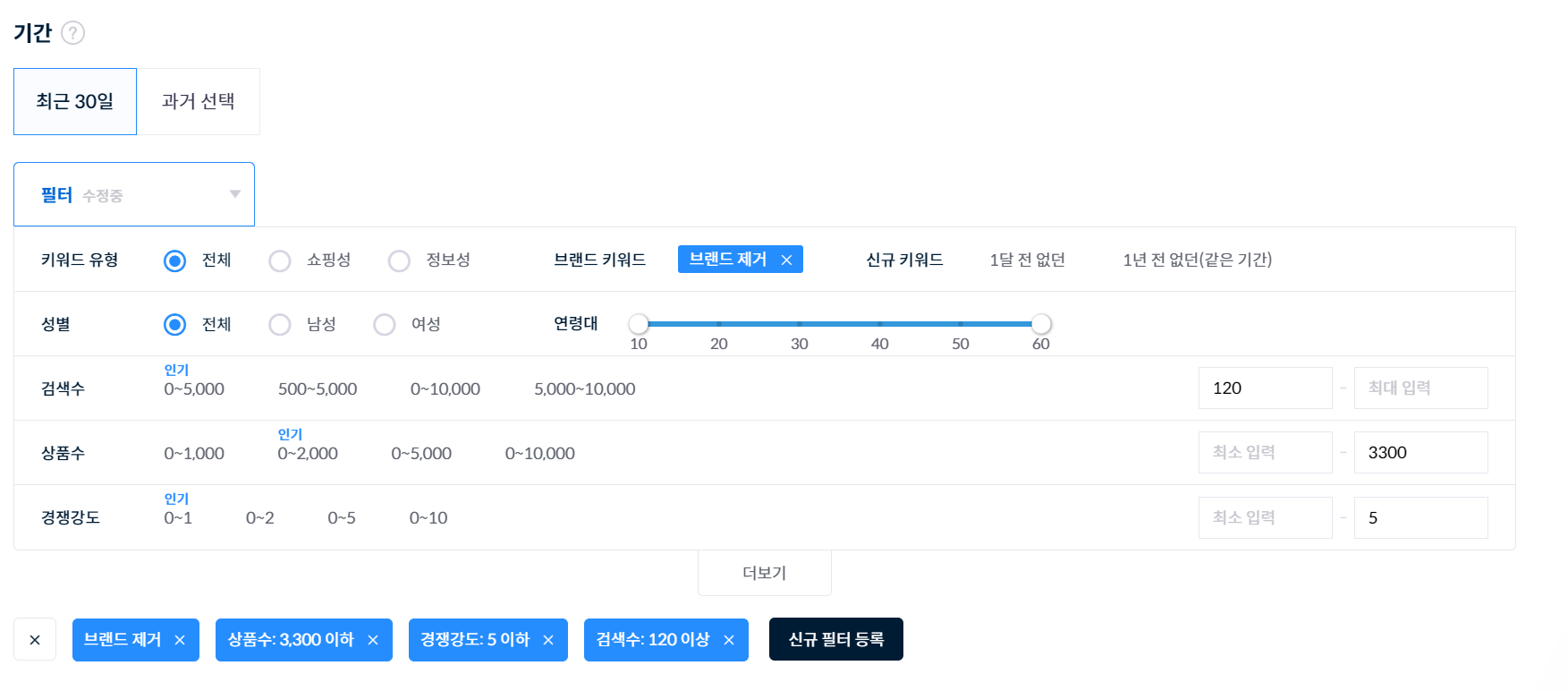Click the 상품수 maximum field showing 3300
Screen dimensions: 1568x691
tap(1421, 452)
